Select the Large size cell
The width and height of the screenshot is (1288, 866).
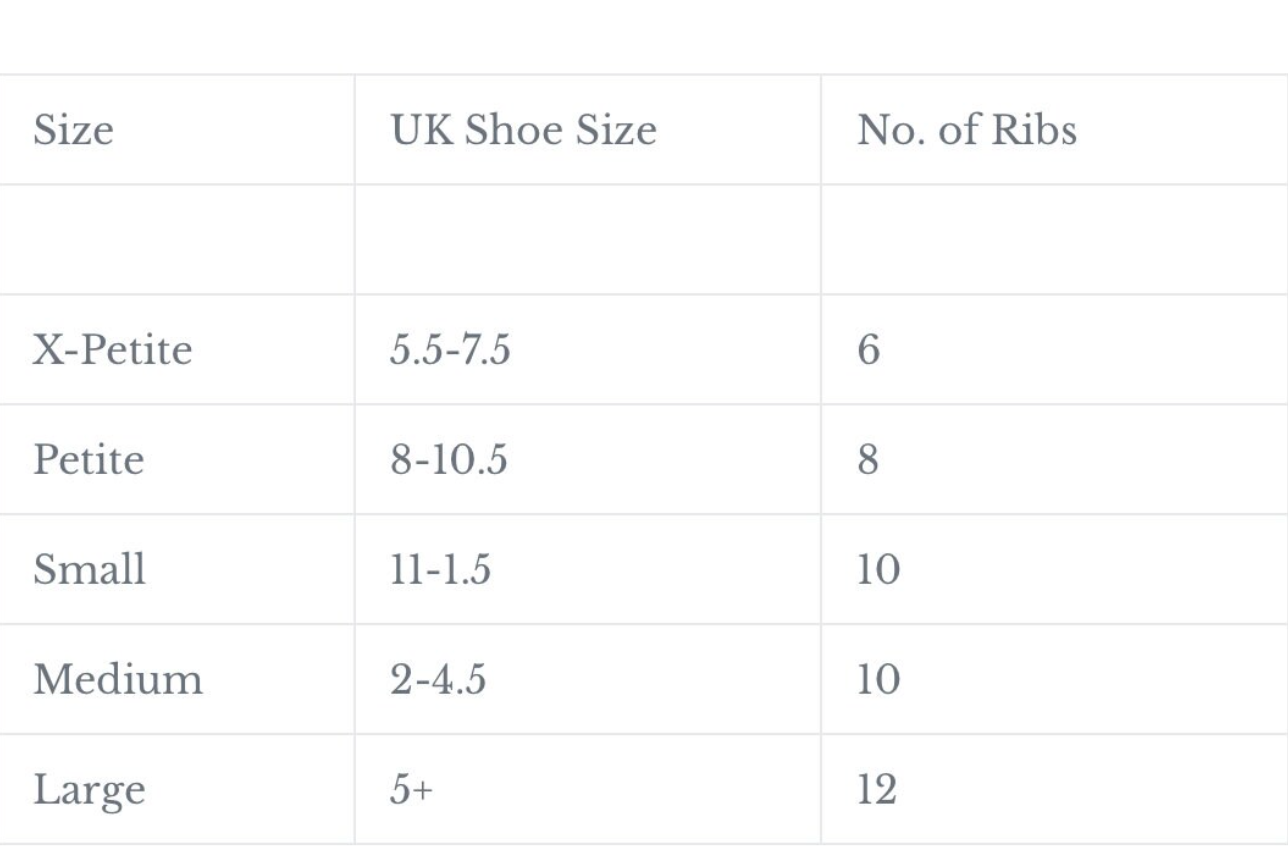pos(177,789)
